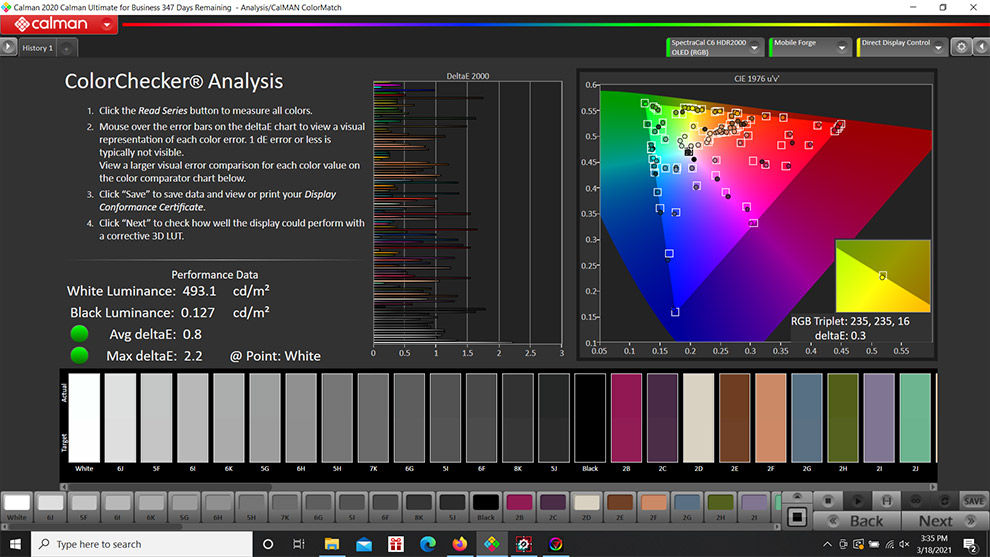Select the 6J gray patch in the bottom strip

click(51, 506)
